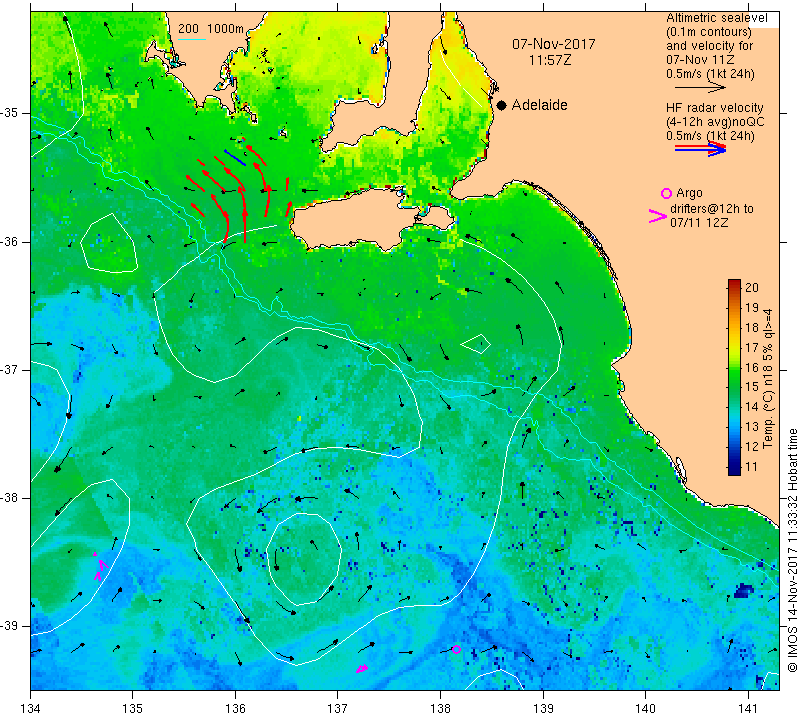800x720 pixels.
Task: Click the colorbar value 20
Action: coord(752,287)
